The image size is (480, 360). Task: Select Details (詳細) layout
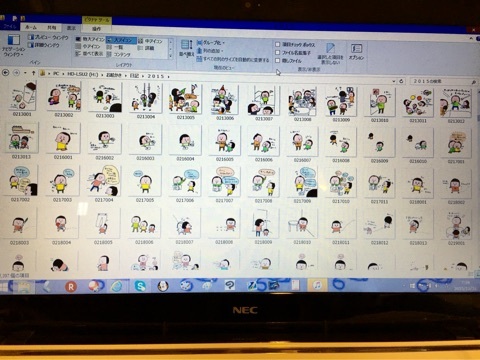(146, 48)
